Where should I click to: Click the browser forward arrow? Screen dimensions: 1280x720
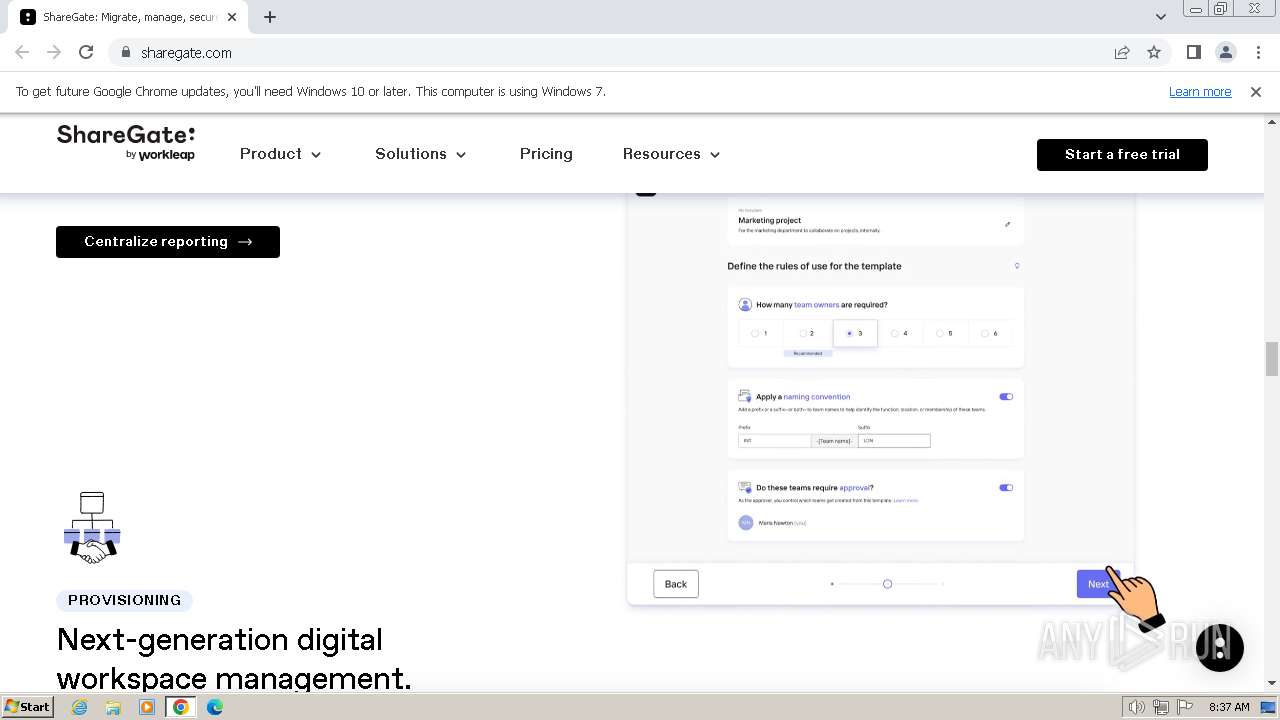[x=54, y=52]
